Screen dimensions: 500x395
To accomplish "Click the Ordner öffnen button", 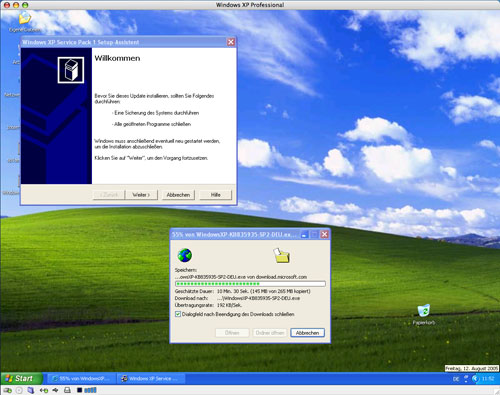I will [x=270, y=333].
